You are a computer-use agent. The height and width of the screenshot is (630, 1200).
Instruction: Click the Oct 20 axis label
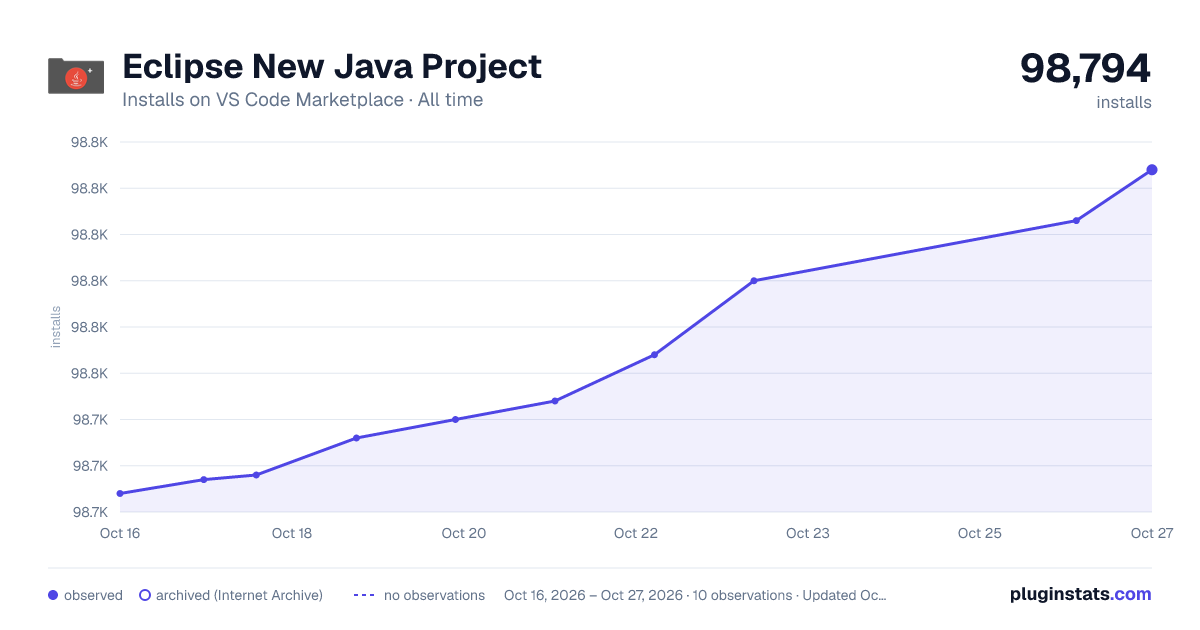coord(464,533)
